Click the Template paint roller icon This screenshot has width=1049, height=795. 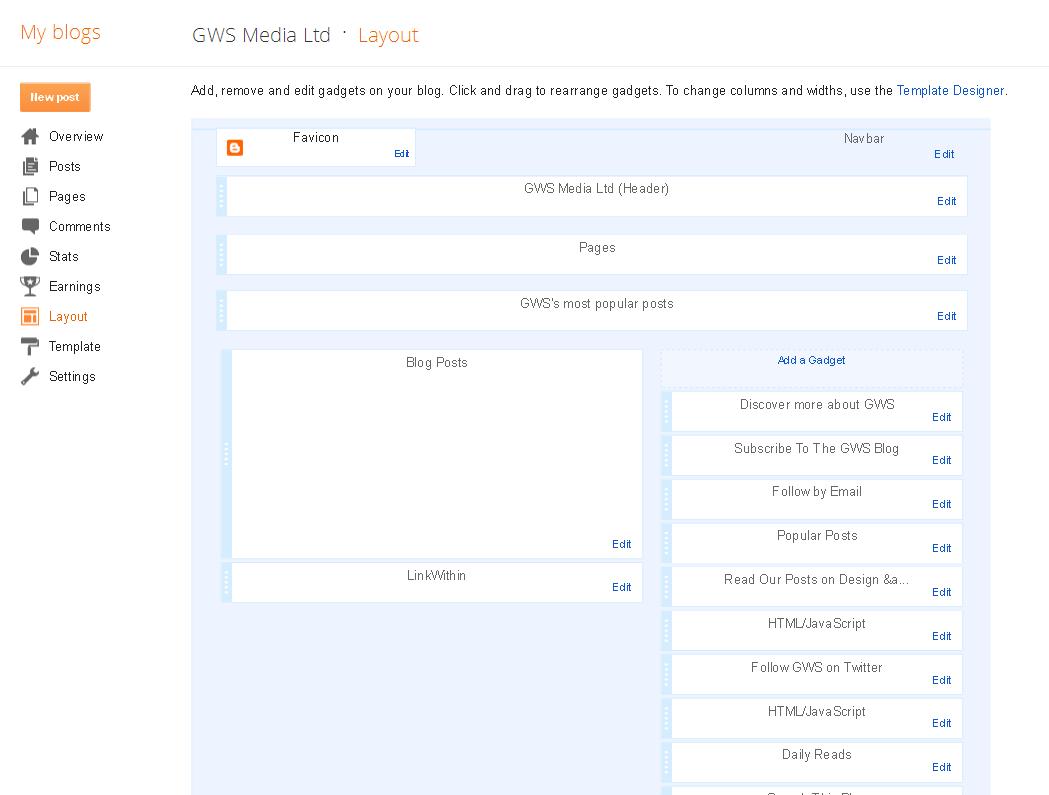click(30, 346)
